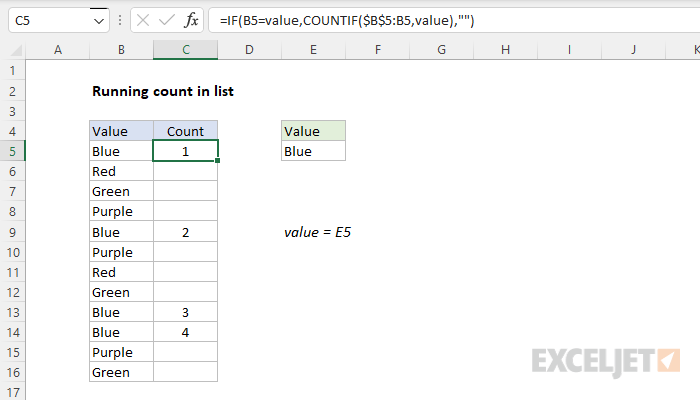Select row 1 header
This screenshot has width=700, height=400.
12,71
